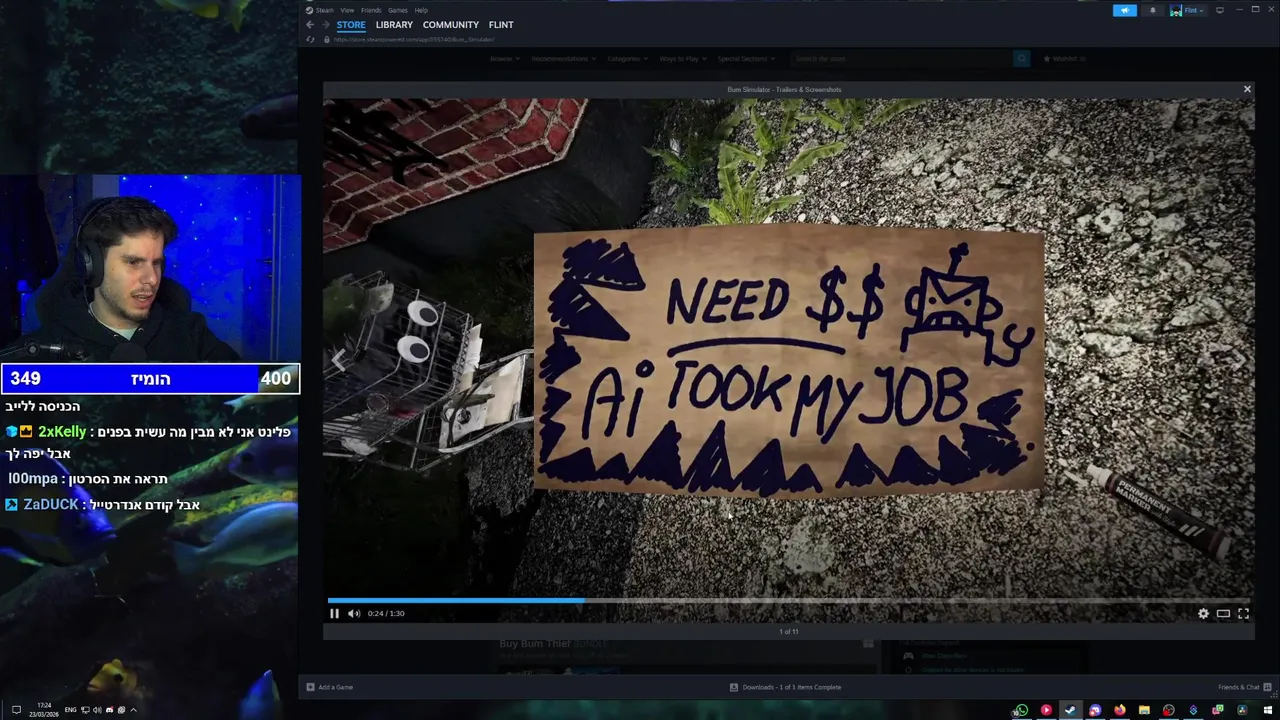
Task: Open the Discord tray icon
Action: point(109,710)
